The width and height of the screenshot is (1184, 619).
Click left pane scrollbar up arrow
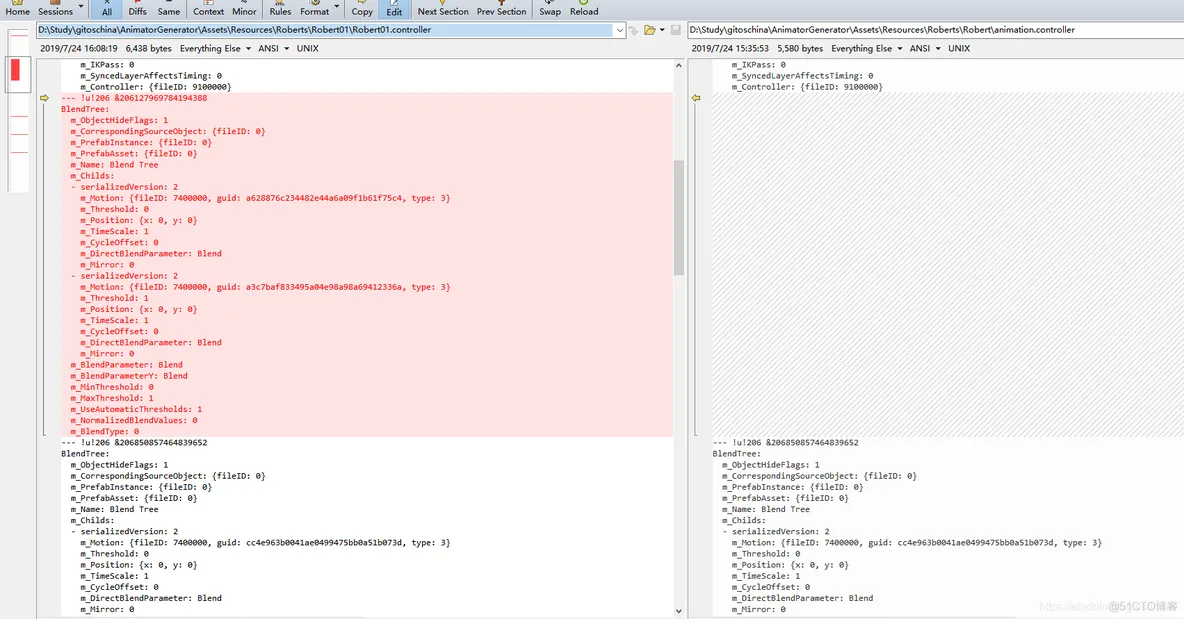pyautogui.click(x=678, y=66)
